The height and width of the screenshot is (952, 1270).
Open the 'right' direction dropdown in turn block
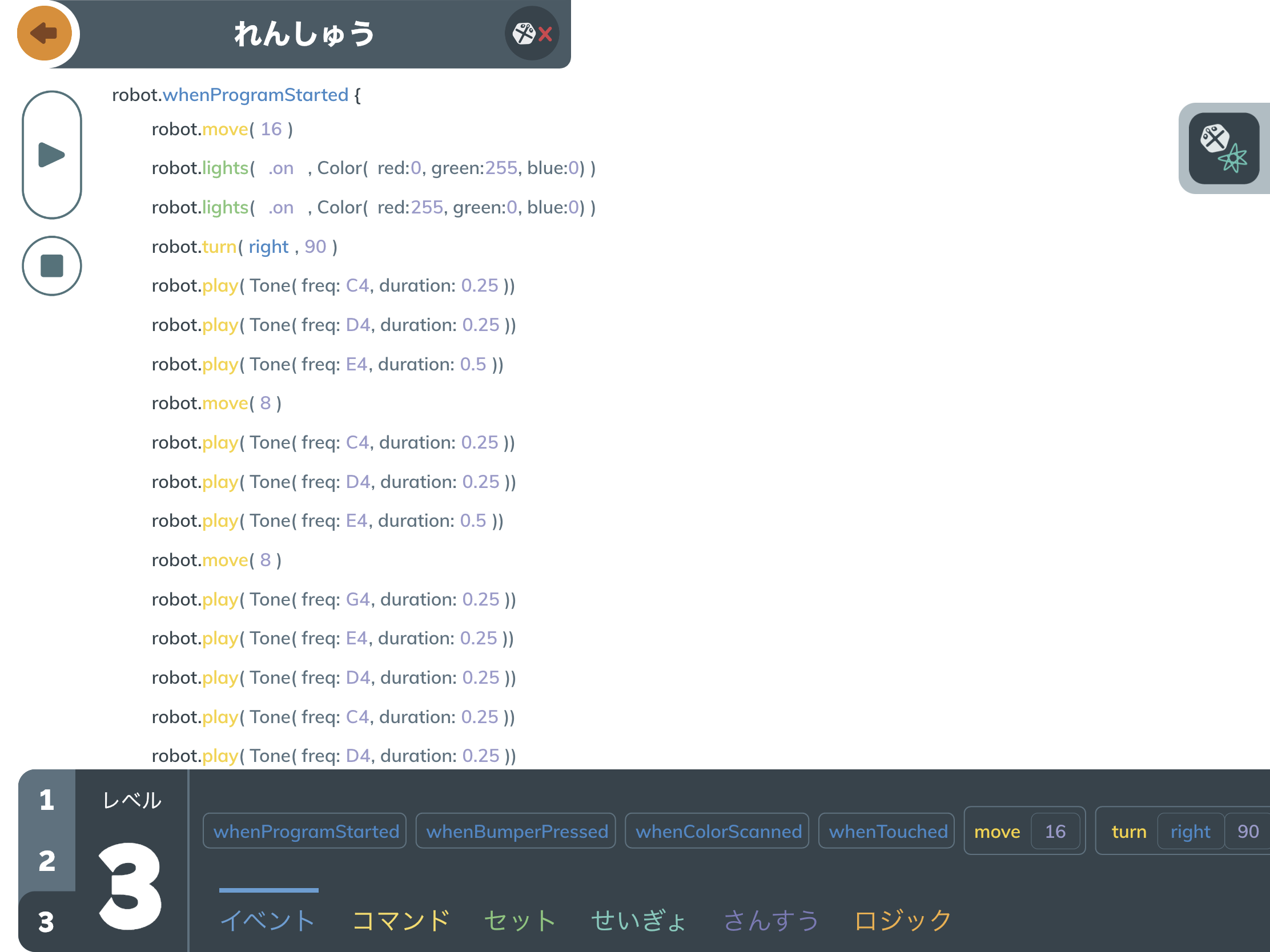[1189, 831]
